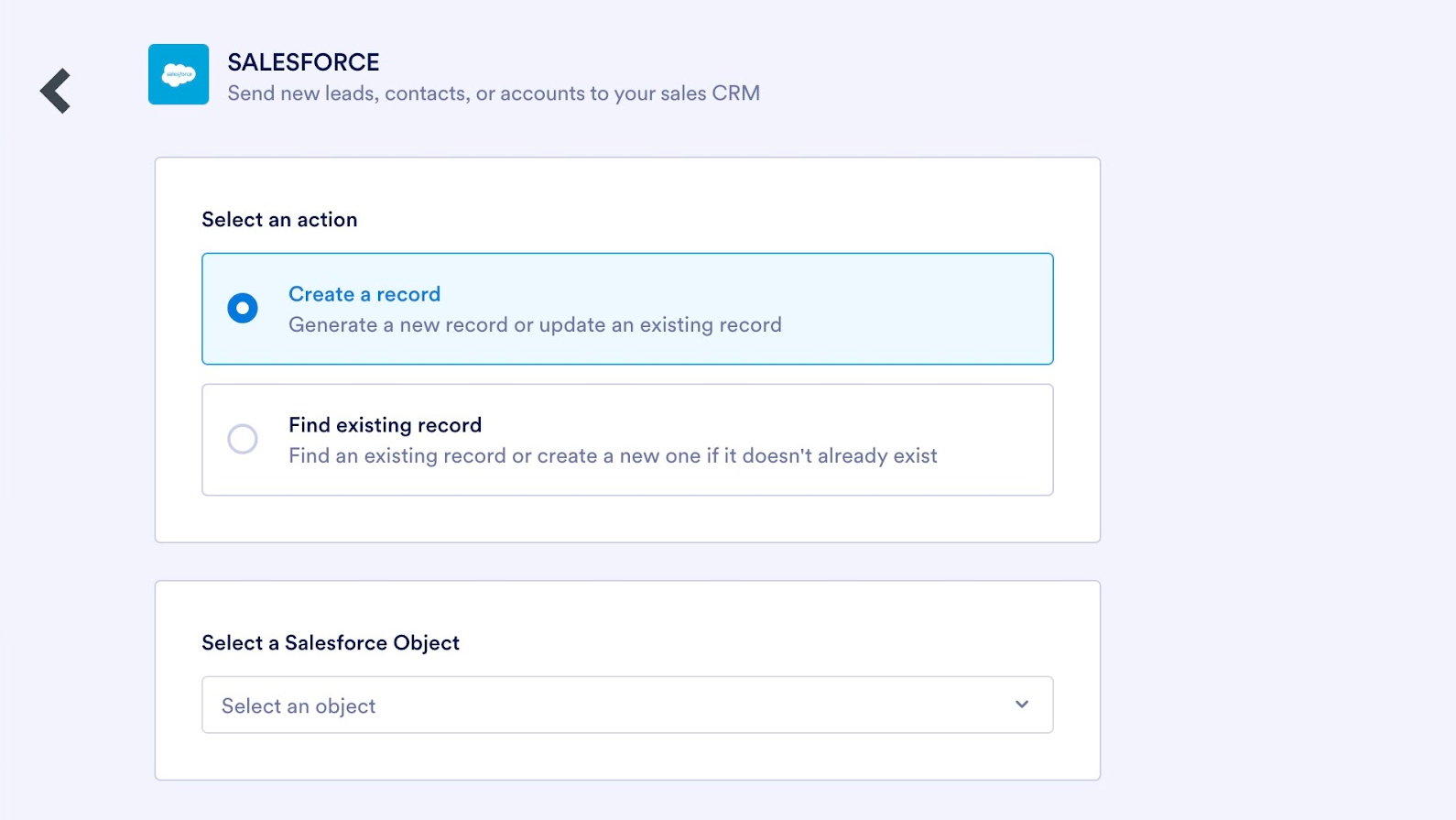Screen dimensions: 1456x820
Task: Go back using the left chevron arrow
Action: coord(56,91)
